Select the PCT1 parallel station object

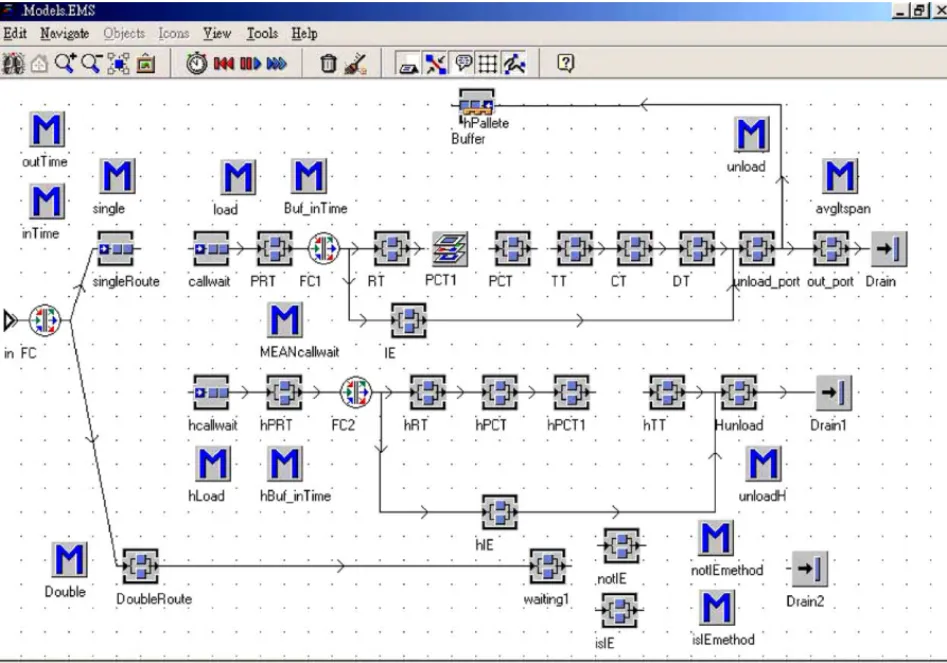(449, 248)
